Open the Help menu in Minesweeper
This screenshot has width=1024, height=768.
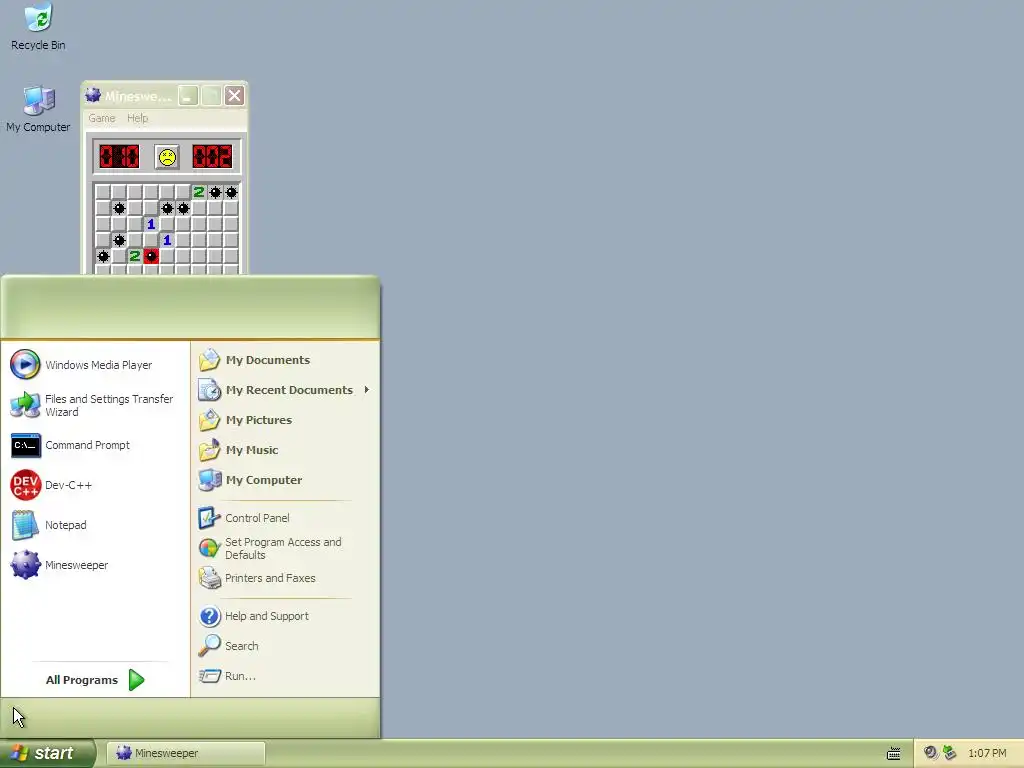(137, 118)
